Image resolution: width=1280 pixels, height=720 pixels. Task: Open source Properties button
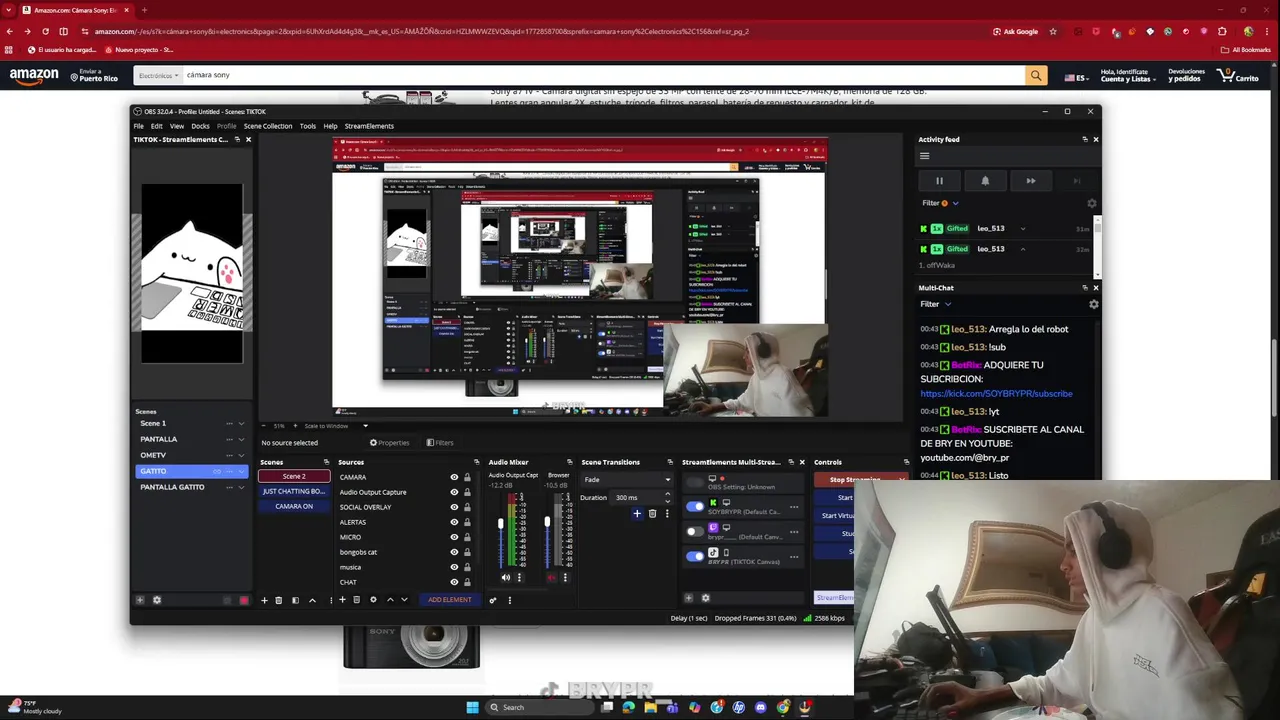[x=390, y=443]
